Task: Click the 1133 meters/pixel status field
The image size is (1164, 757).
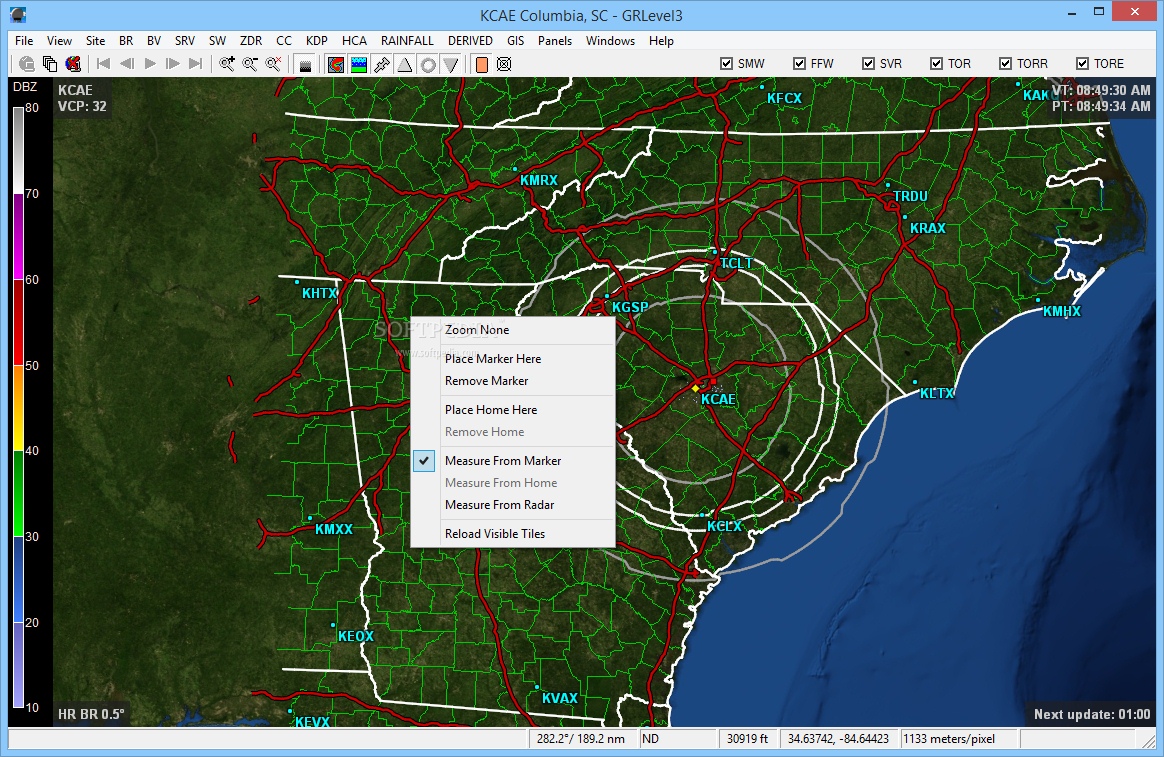Action: 959,738
